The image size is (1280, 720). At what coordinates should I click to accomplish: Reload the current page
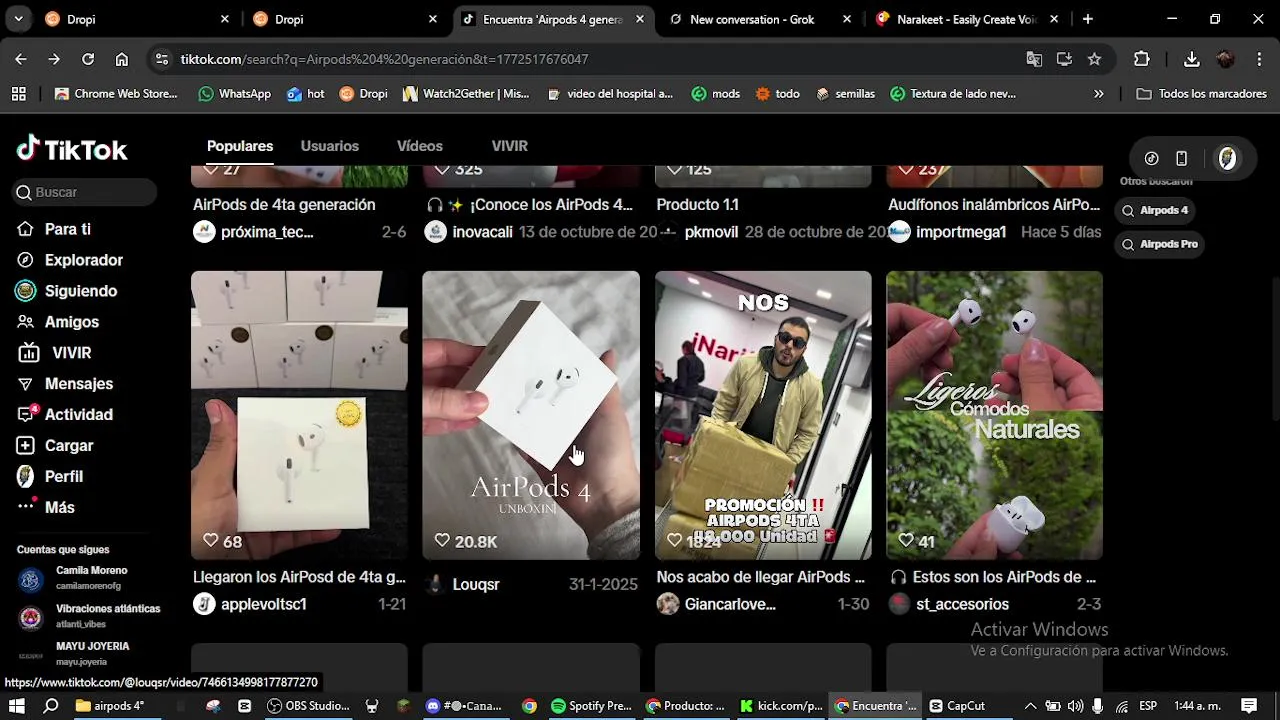(x=88, y=59)
